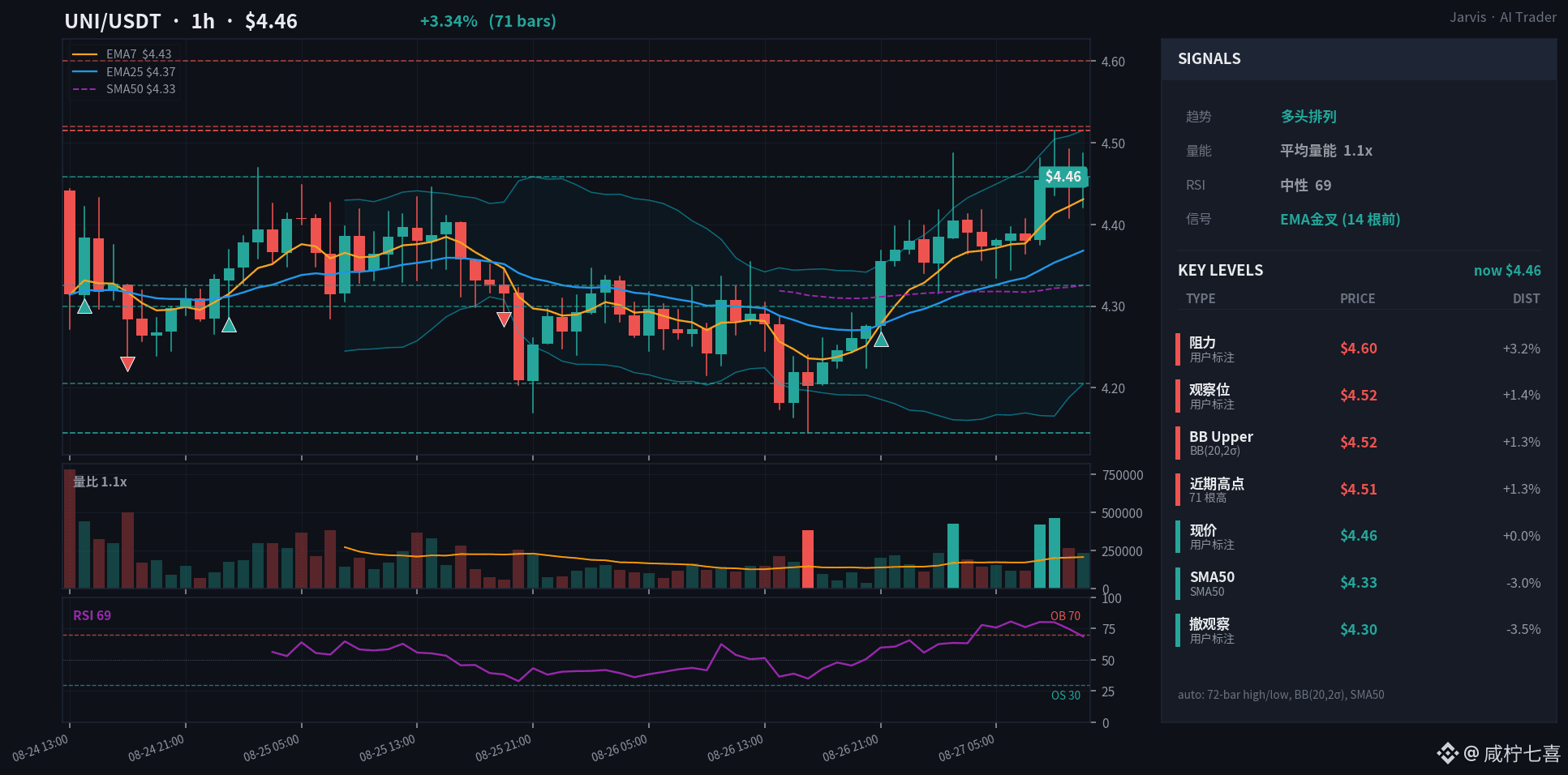
Task: Click the $4.33 price in SMA50 key level row
Action: point(1359,583)
